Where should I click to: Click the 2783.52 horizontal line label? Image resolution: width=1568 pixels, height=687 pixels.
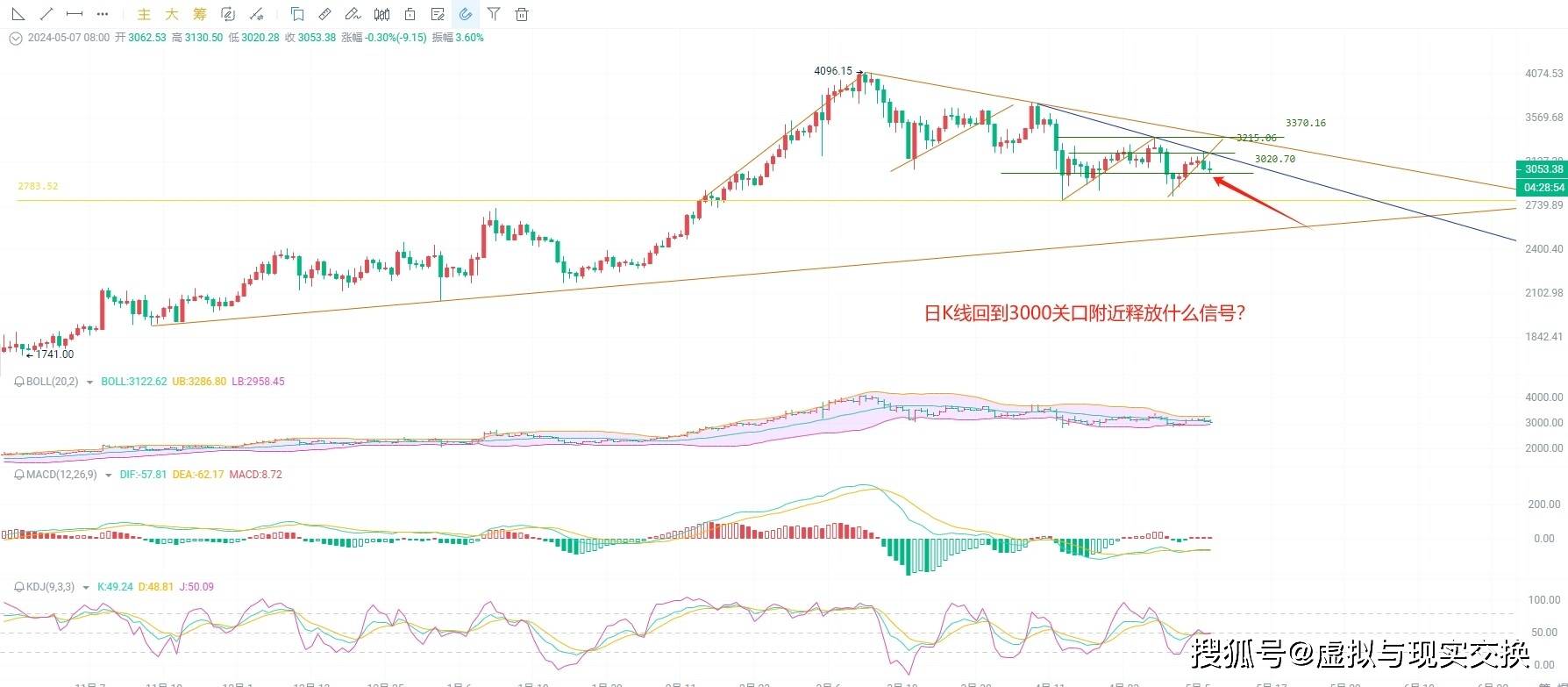point(38,186)
